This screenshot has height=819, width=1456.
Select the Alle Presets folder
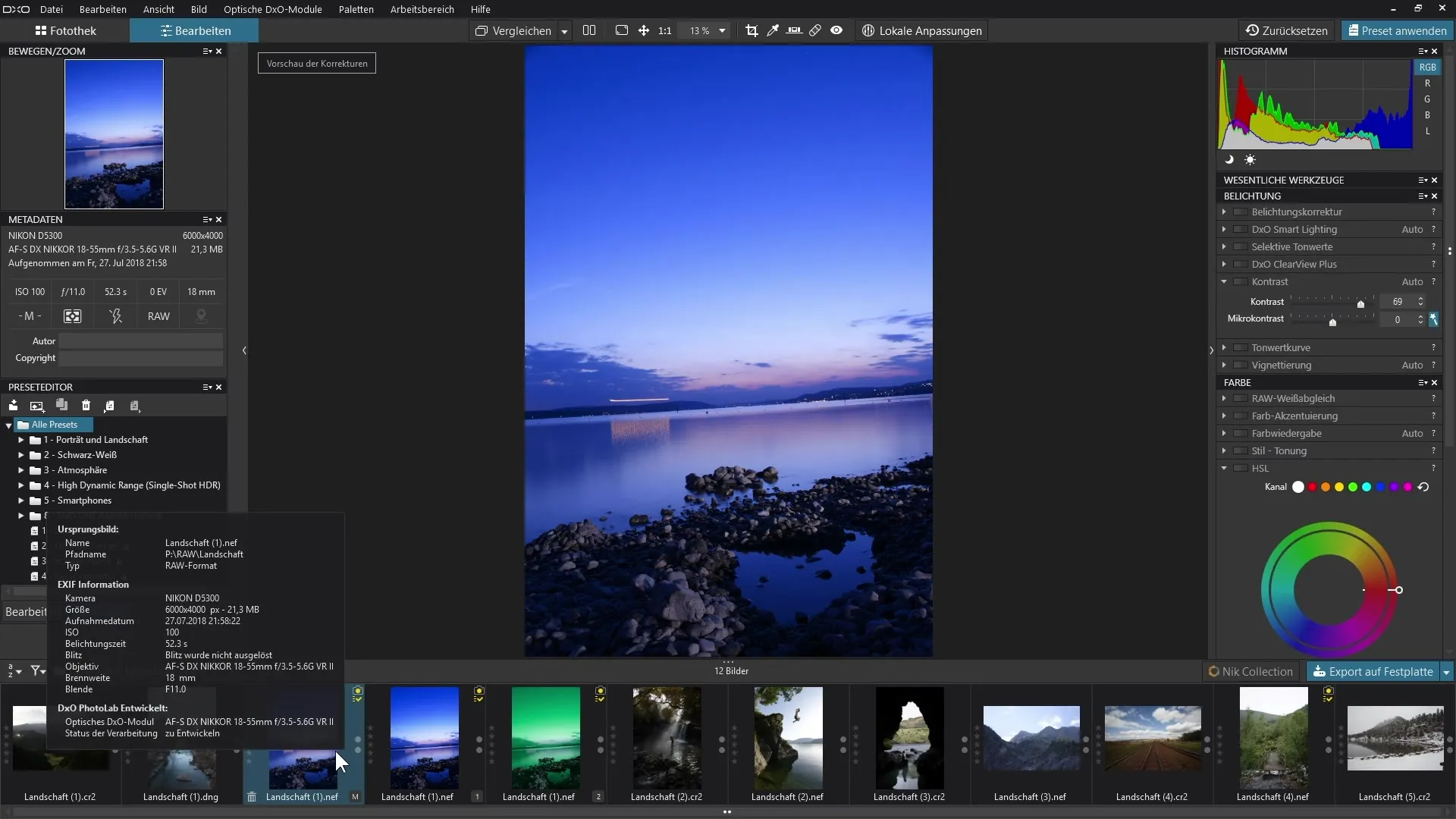54,425
